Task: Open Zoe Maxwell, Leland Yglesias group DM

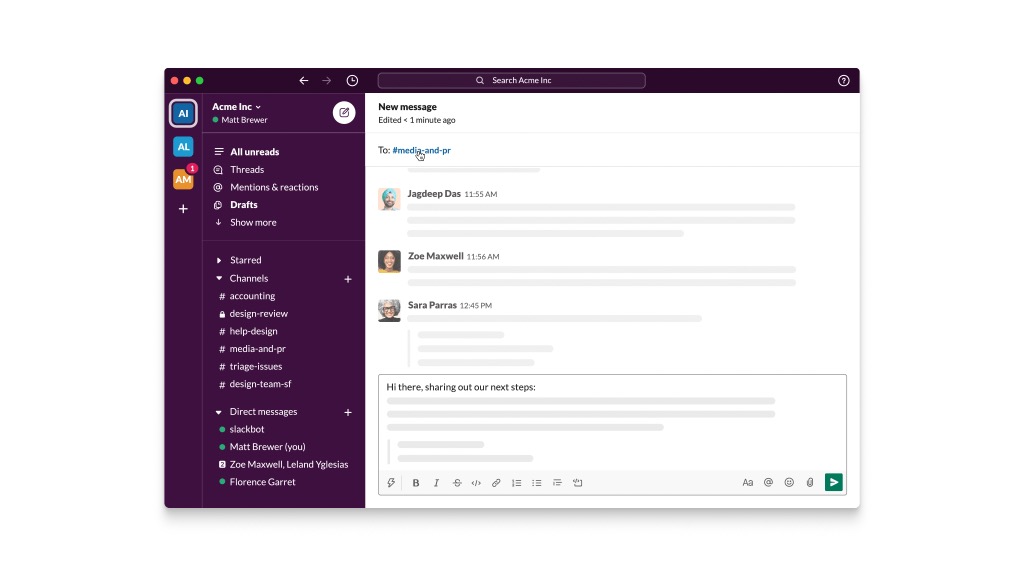Action: coord(288,464)
